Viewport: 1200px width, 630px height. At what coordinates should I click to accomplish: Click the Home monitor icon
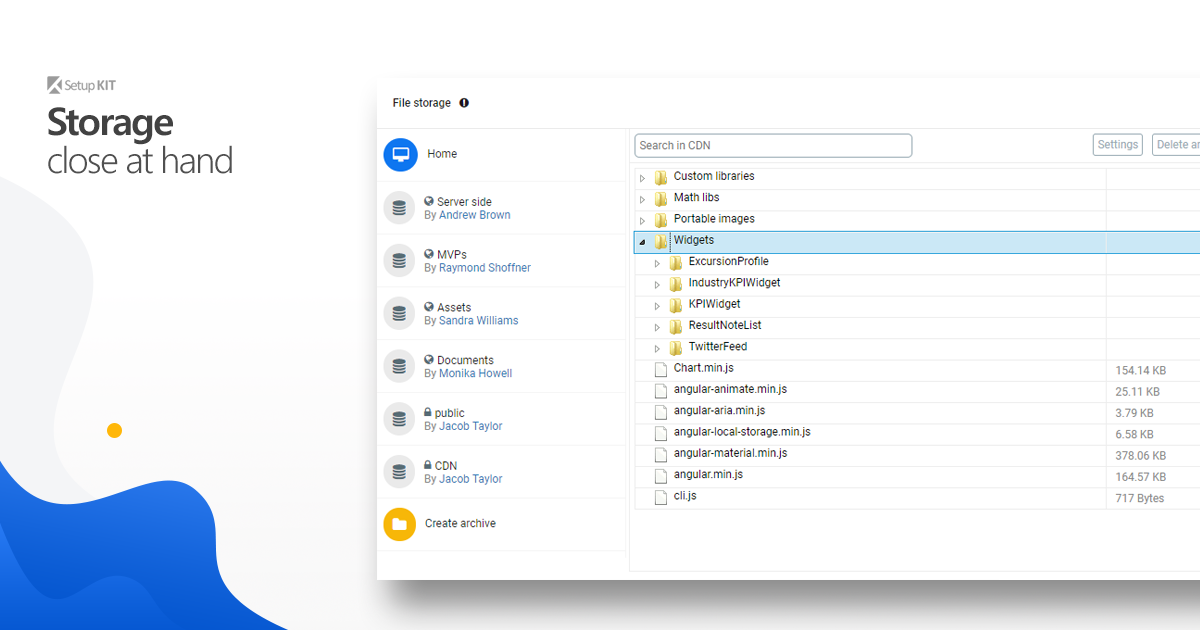click(x=400, y=155)
